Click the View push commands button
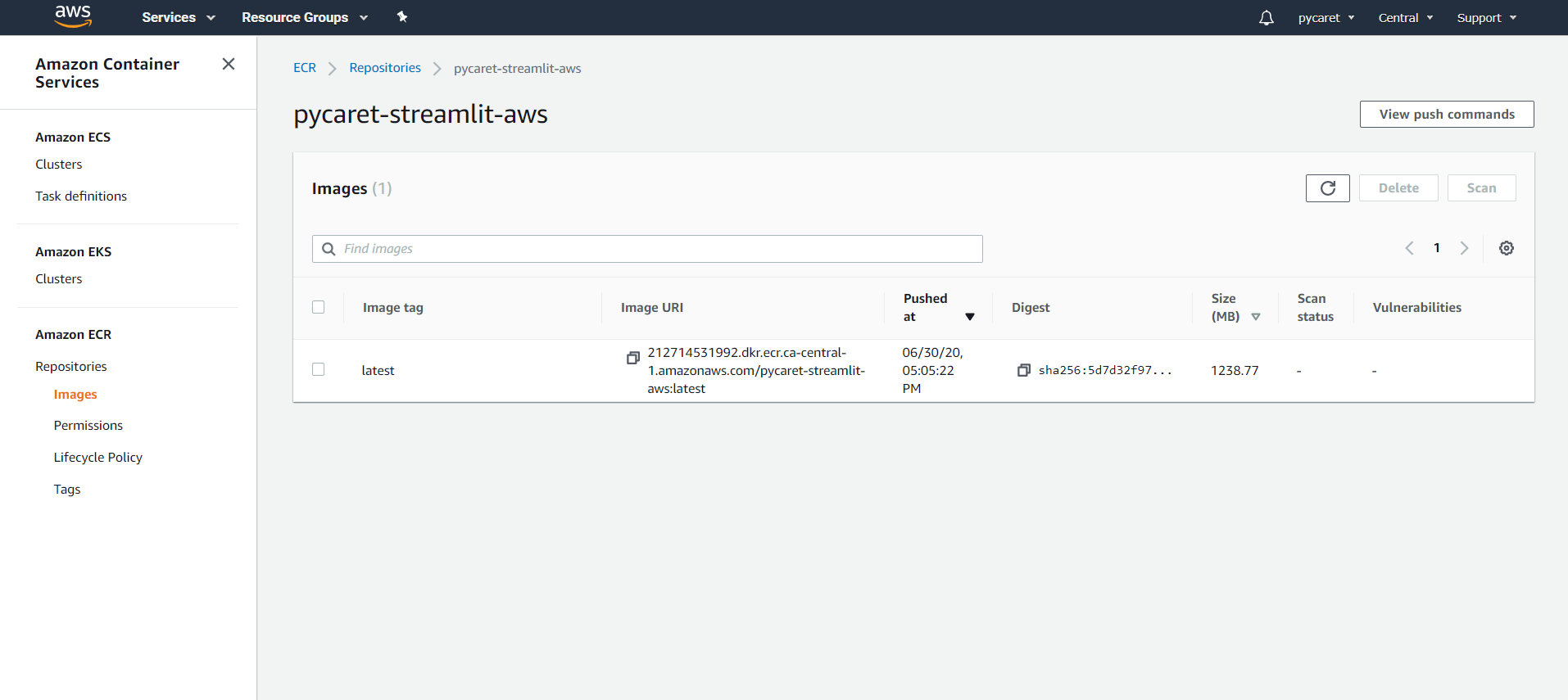 pos(1446,115)
